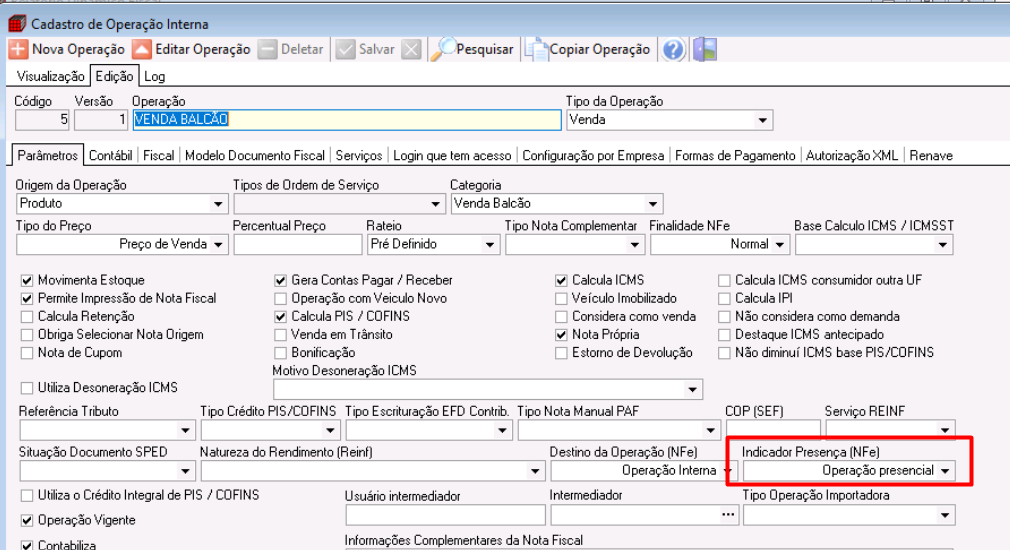Open Autorização XML tab
This screenshot has width=1010, height=550.
[852, 155]
